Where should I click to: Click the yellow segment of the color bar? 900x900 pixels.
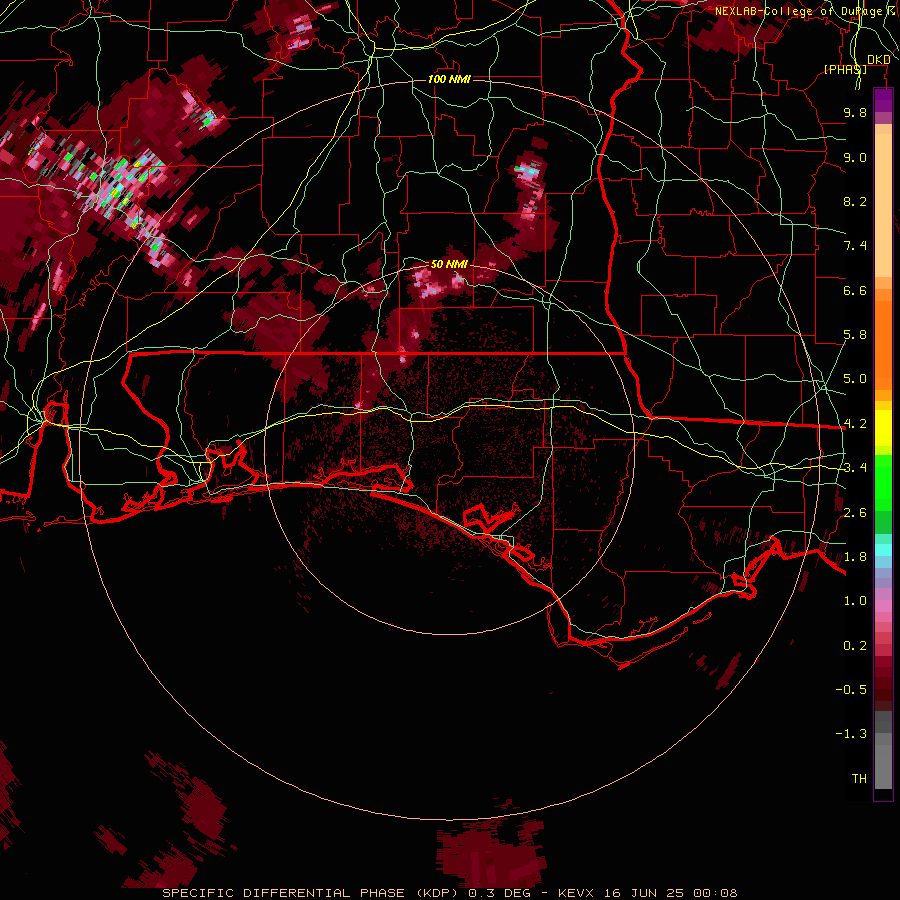(x=883, y=428)
